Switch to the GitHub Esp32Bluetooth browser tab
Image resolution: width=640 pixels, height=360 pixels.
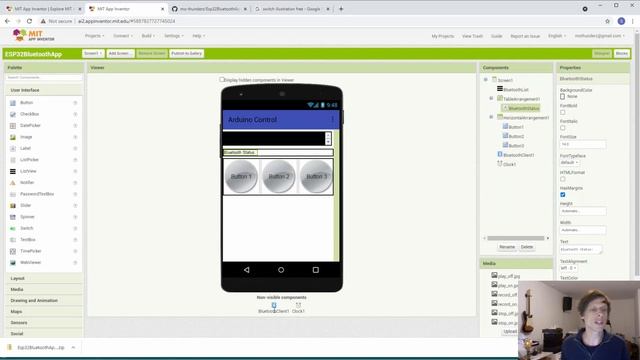click(209, 9)
